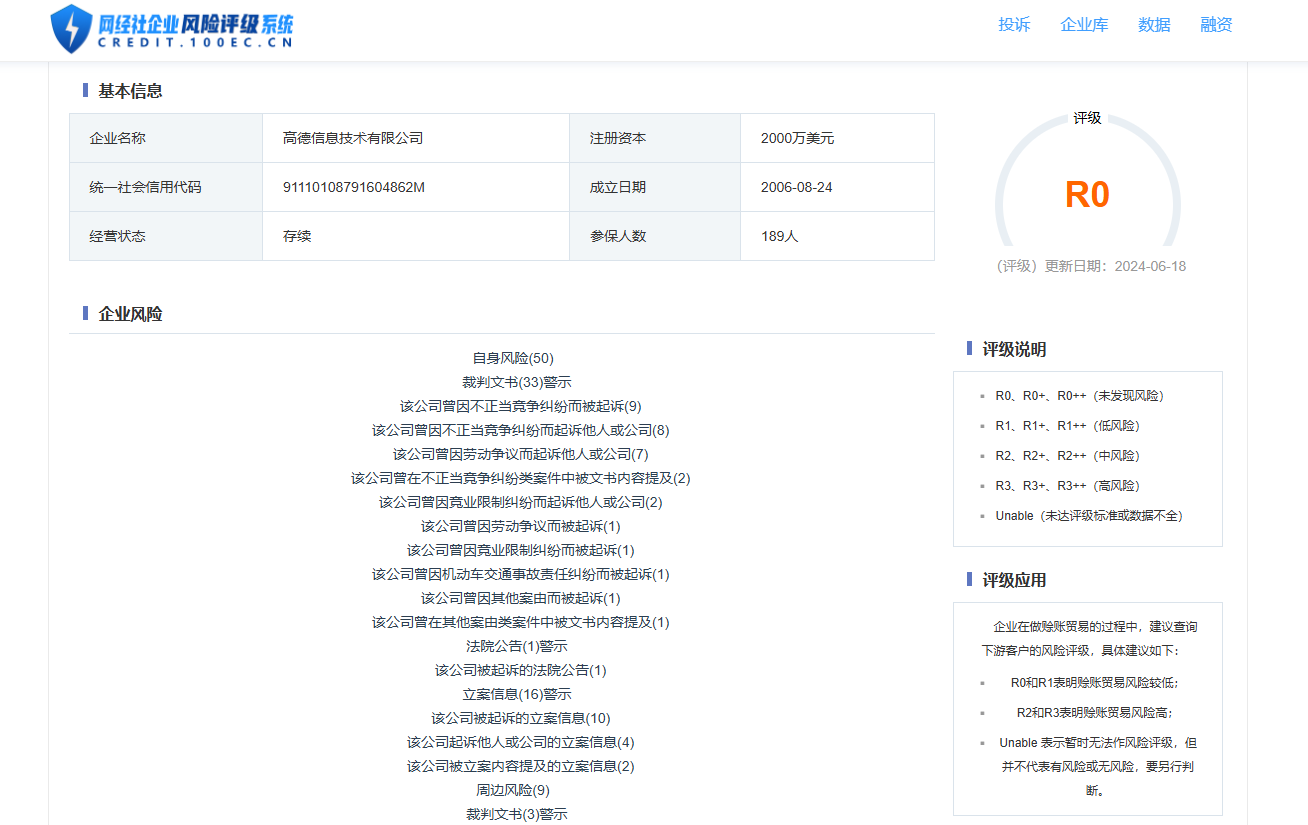
Task: Click the R2、R2+、R2++ medium risk line
Action: [x=1068, y=456]
